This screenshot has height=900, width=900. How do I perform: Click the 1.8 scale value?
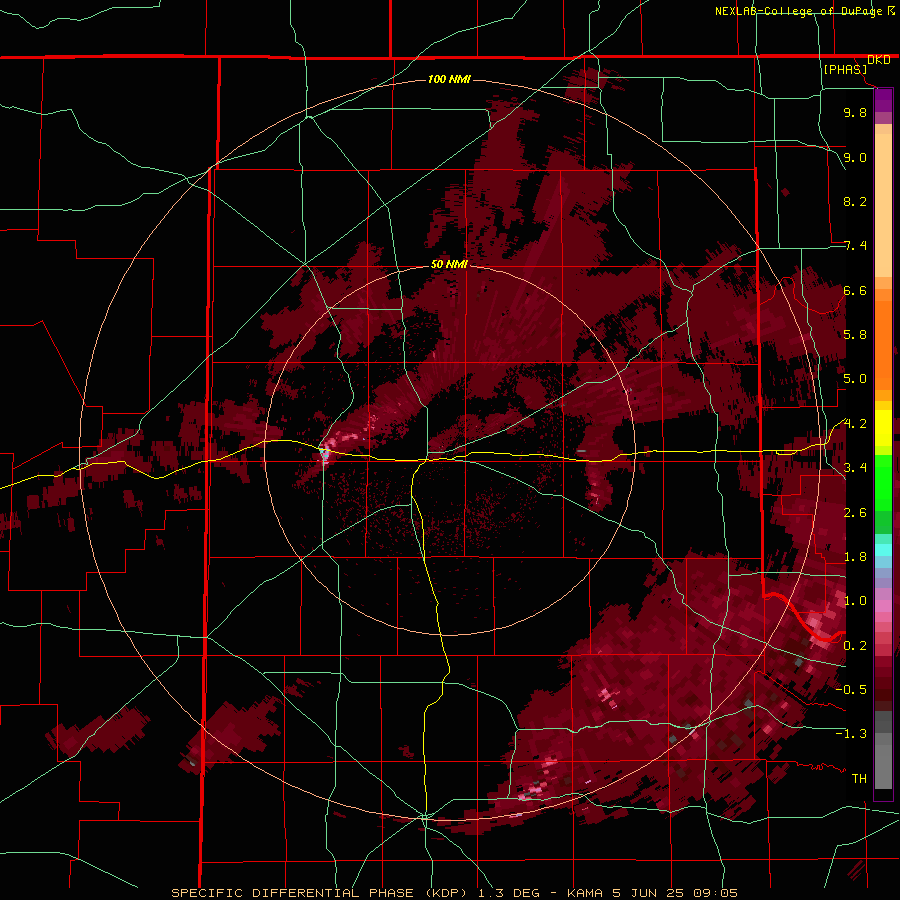click(x=855, y=557)
